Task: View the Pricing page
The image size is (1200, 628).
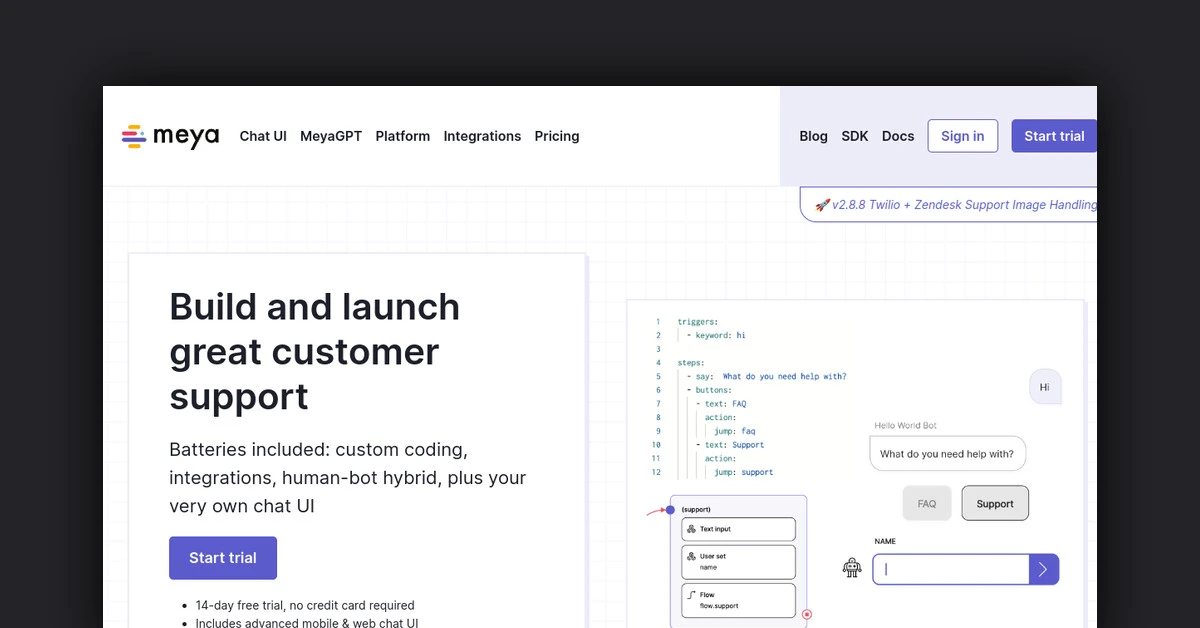Action: pyautogui.click(x=557, y=136)
